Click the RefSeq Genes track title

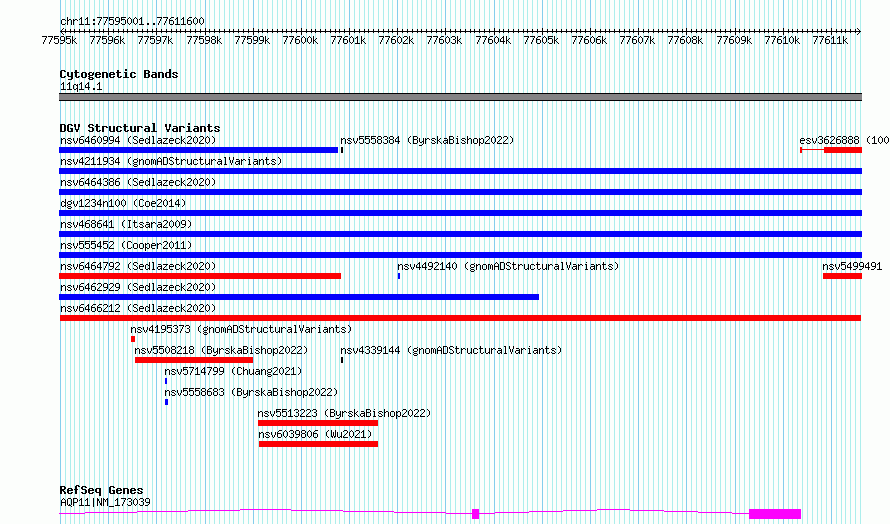point(101,490)
